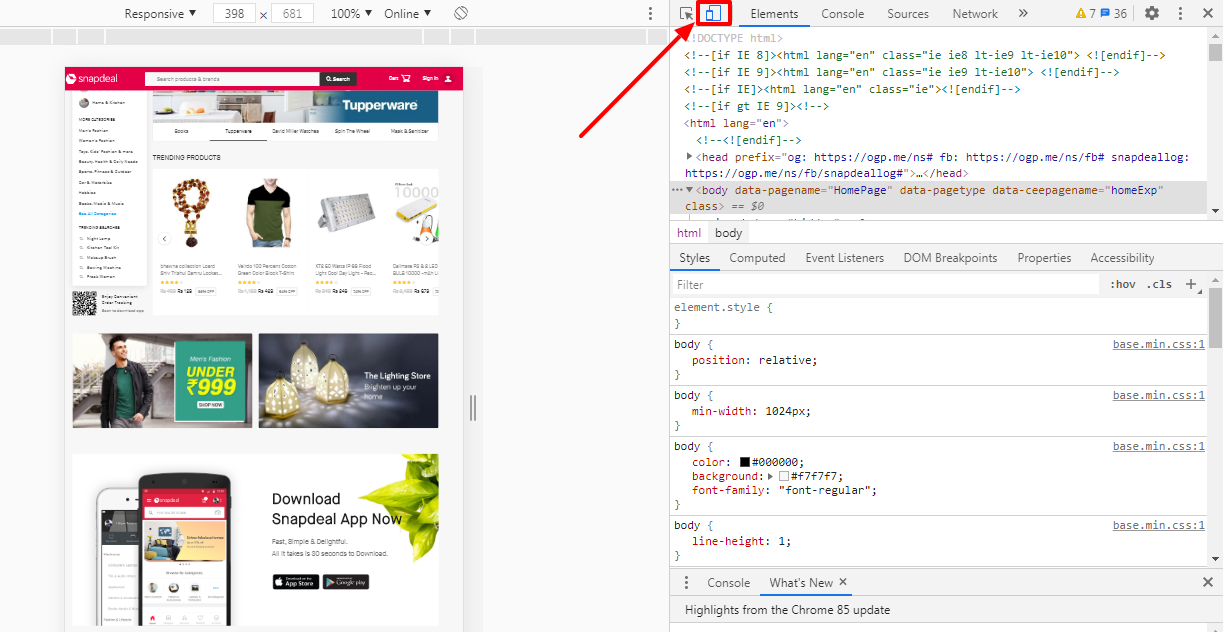Image resolution: width=1223 pixels, height=632 pixels.
Task: Select the Tupperware banner tab
Action: point(238,131)
